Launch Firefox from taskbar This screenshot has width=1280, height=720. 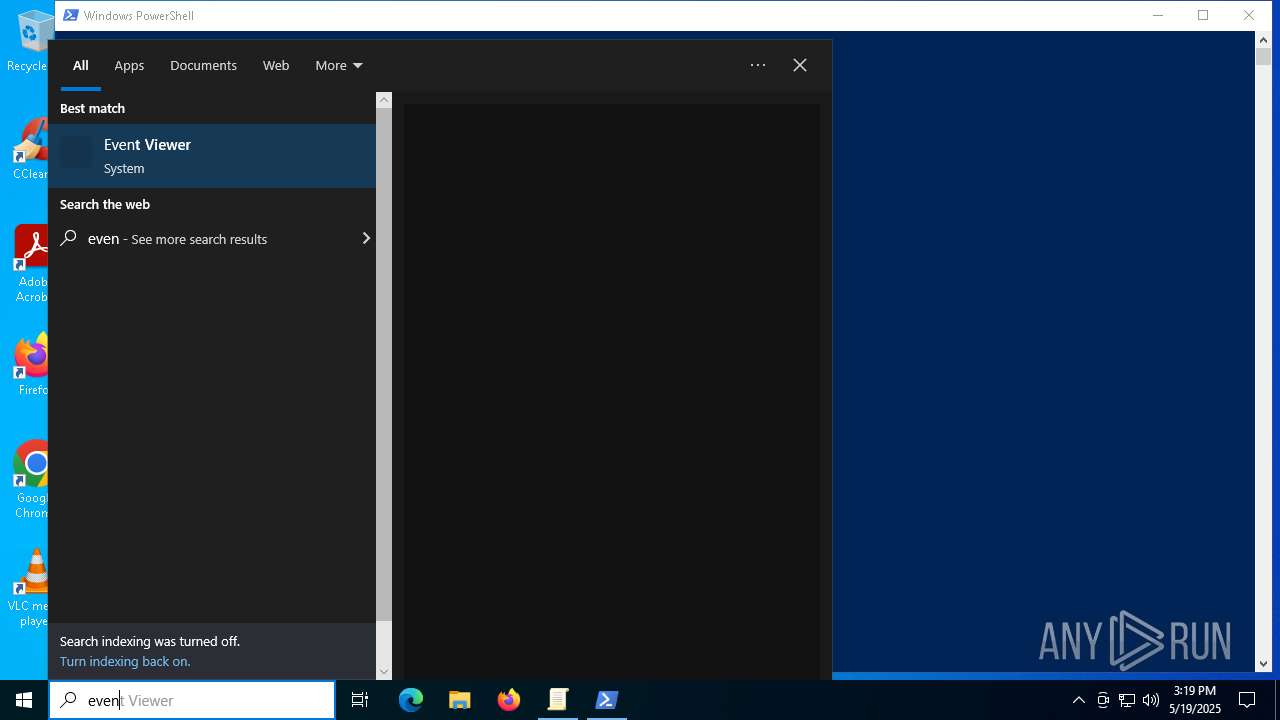509,700
